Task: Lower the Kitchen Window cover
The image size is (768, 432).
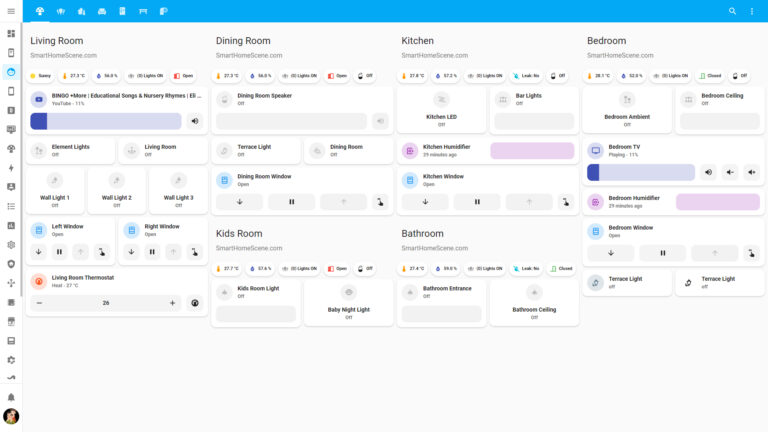Action: pos(425,201)
